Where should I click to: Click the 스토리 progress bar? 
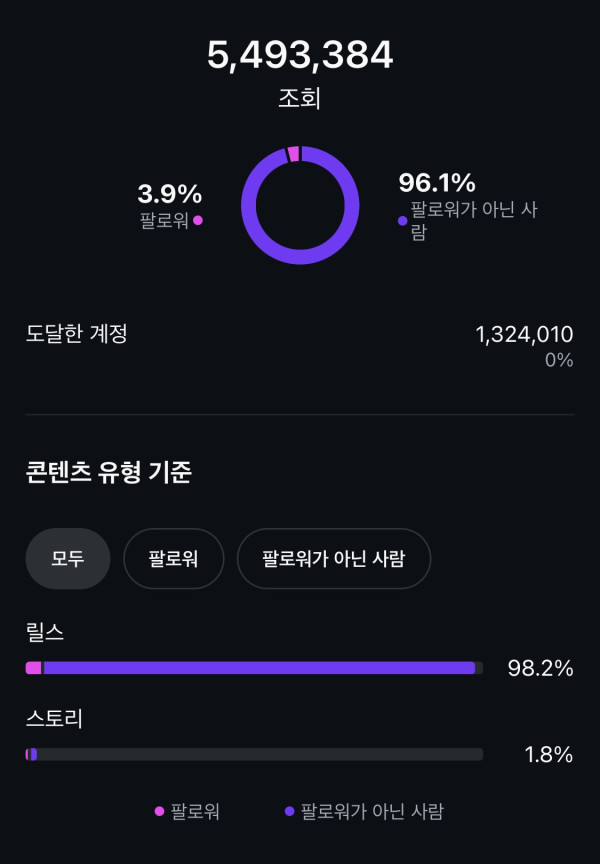254,754
